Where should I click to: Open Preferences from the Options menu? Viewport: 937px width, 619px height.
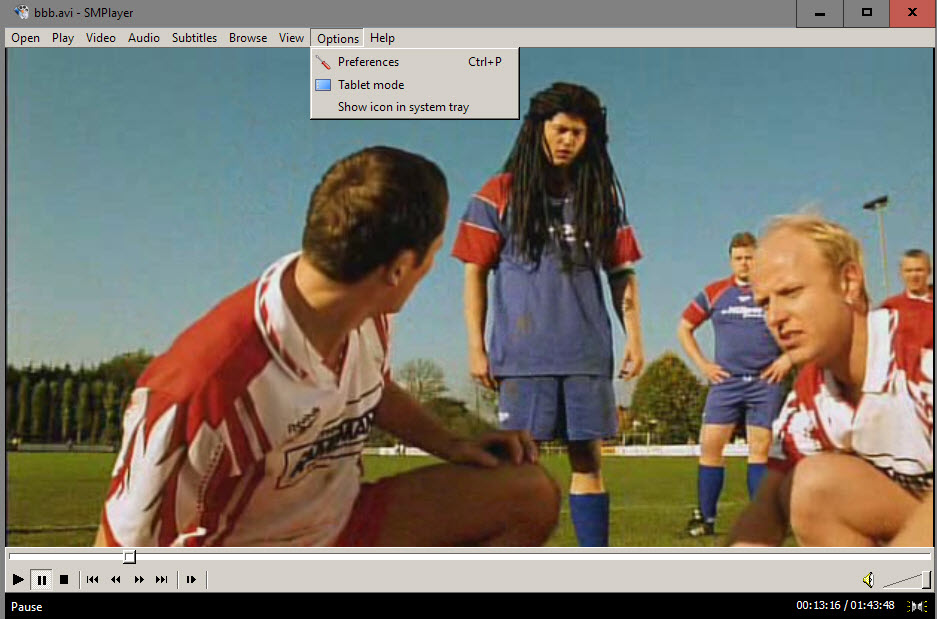pos(415,62)
